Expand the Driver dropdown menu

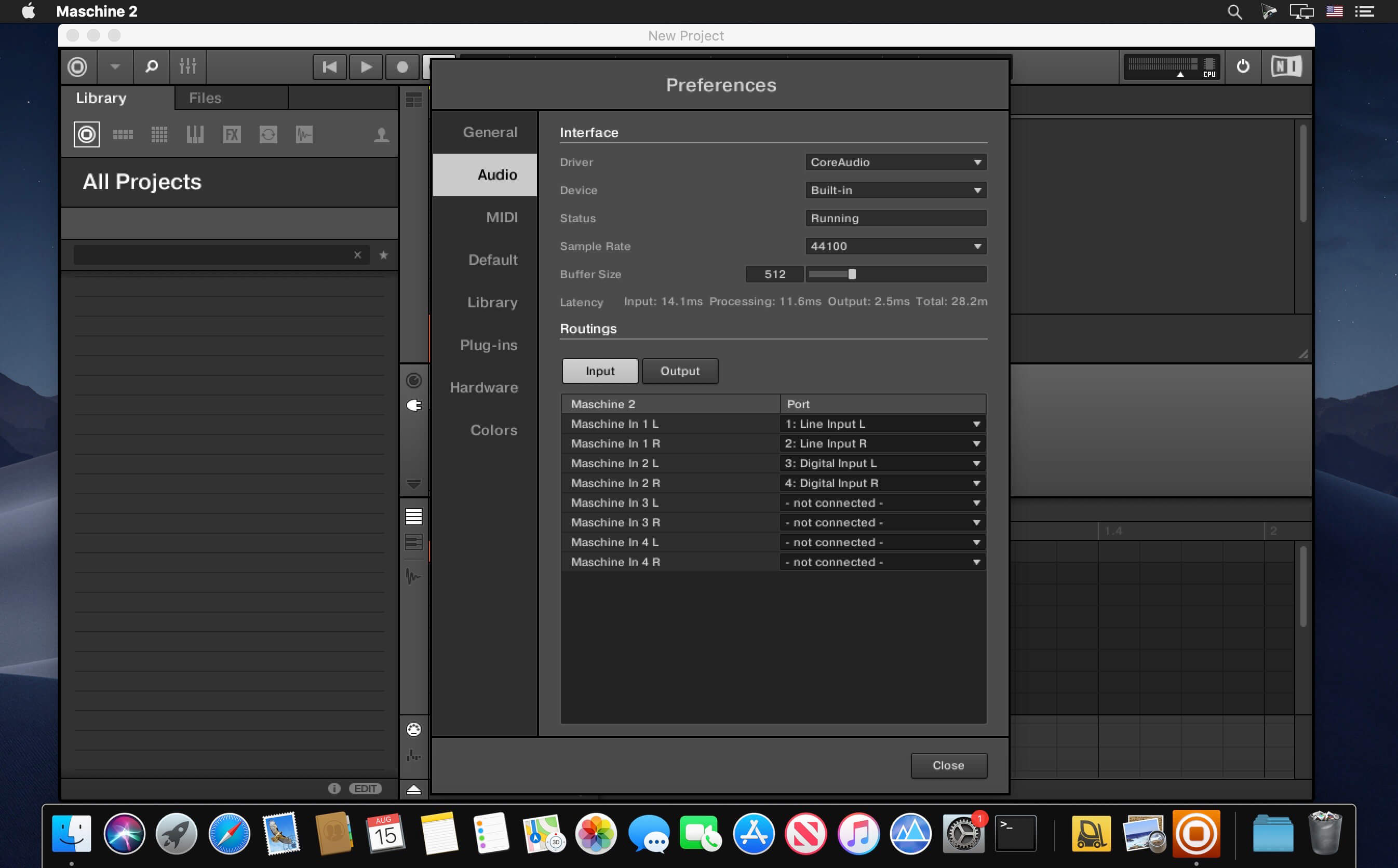click(894, 162)
